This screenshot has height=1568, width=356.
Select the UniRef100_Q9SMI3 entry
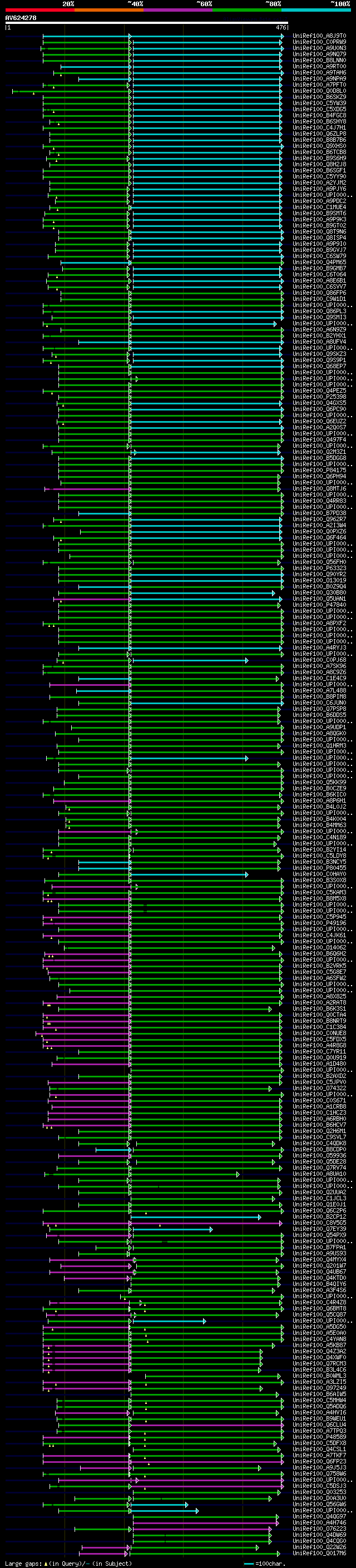click(319, 317)
